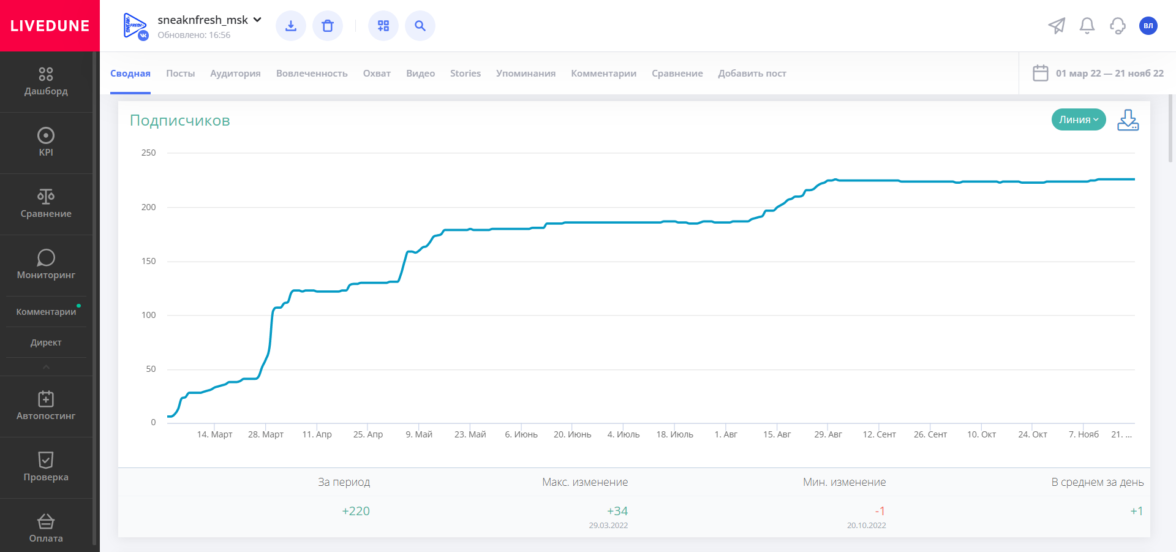1176x552 pixels.
Task: Click the support headset icon
Action: coord(1118,26)
